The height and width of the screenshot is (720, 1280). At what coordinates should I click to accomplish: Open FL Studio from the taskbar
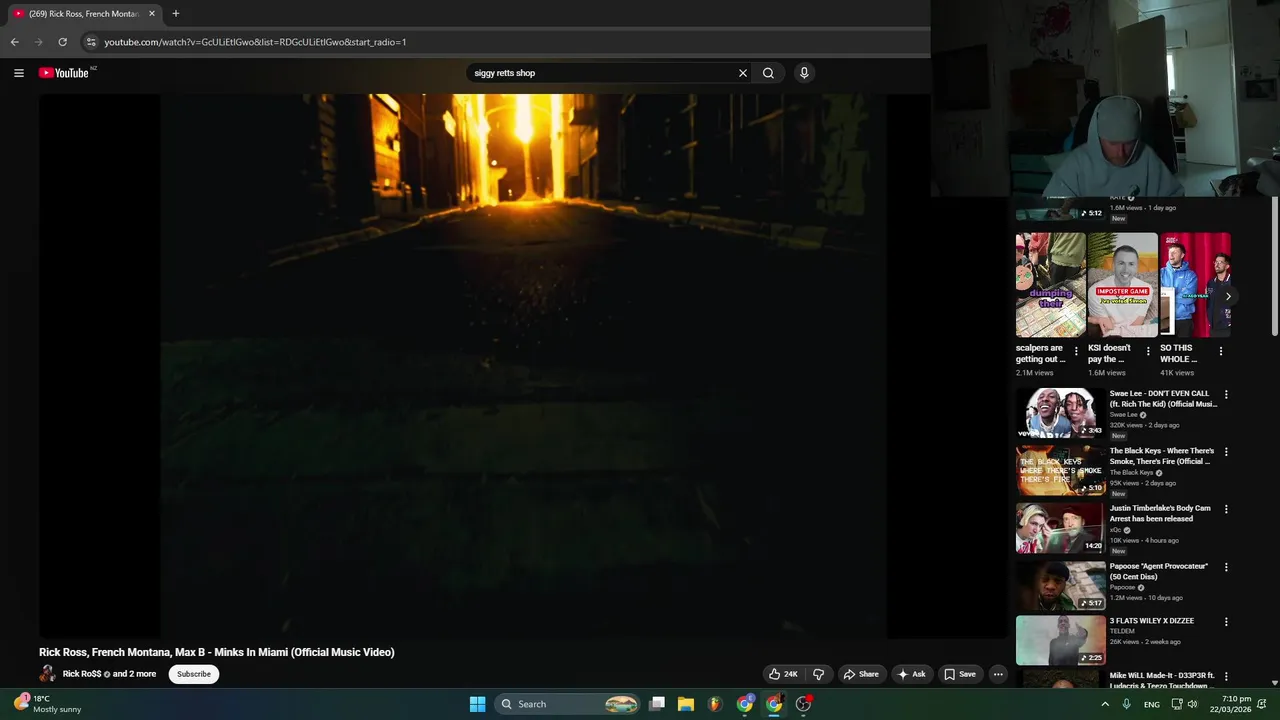[715, 704]
